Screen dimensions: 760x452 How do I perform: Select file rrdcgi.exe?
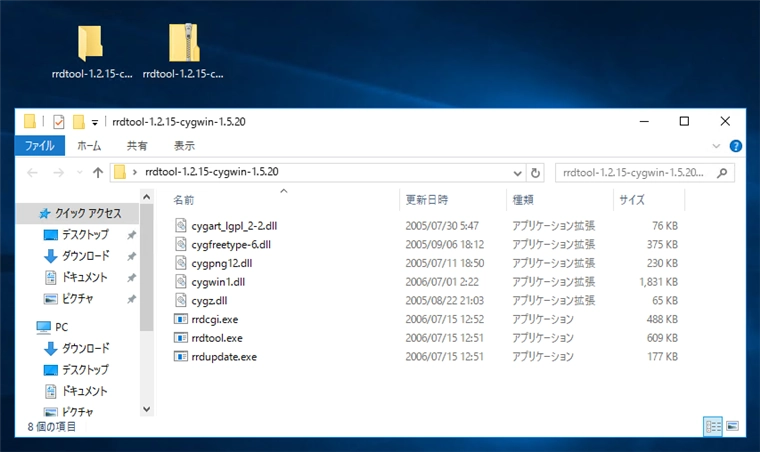coord(215,320)
